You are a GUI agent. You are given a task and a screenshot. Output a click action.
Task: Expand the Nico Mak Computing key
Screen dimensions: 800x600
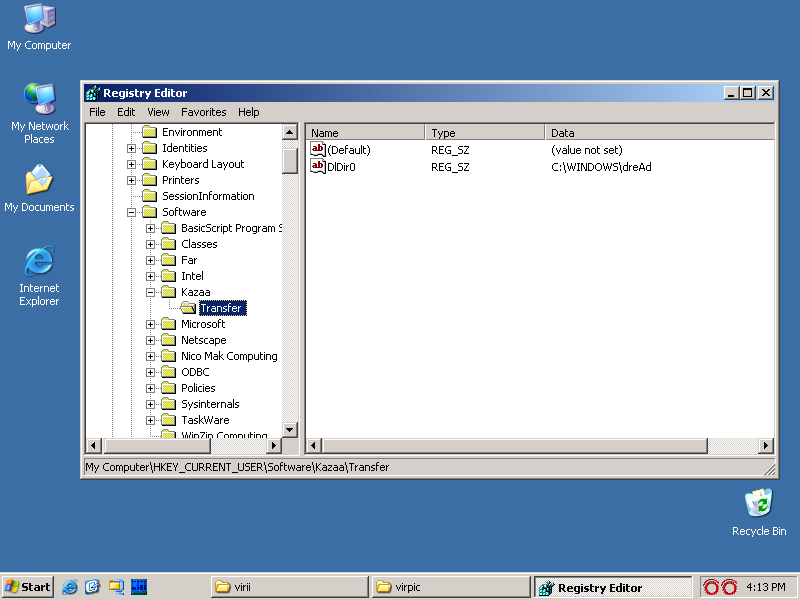tap(150, 357)
